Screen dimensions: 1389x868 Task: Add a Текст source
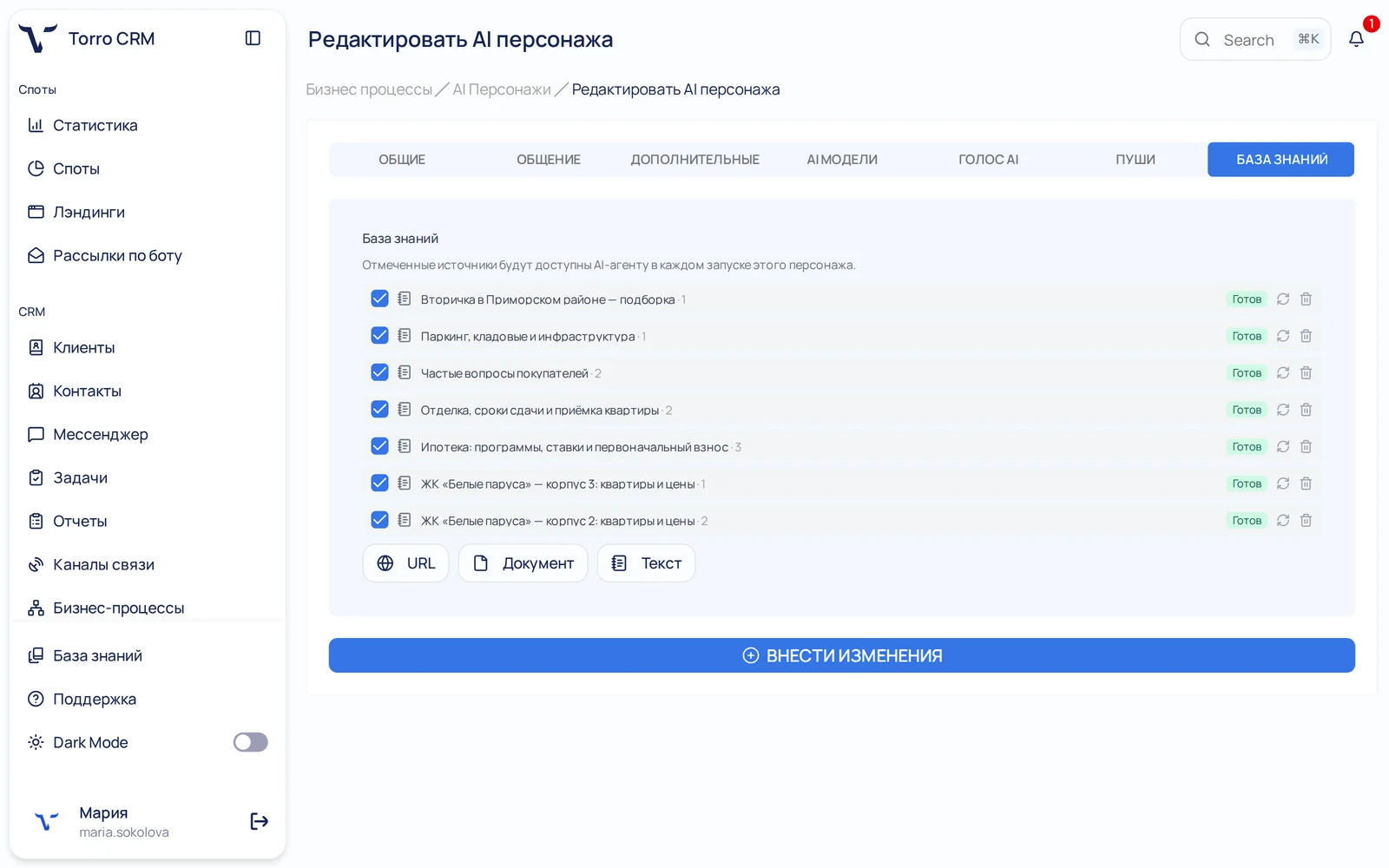pyautogui.click(x=646, y=563)
